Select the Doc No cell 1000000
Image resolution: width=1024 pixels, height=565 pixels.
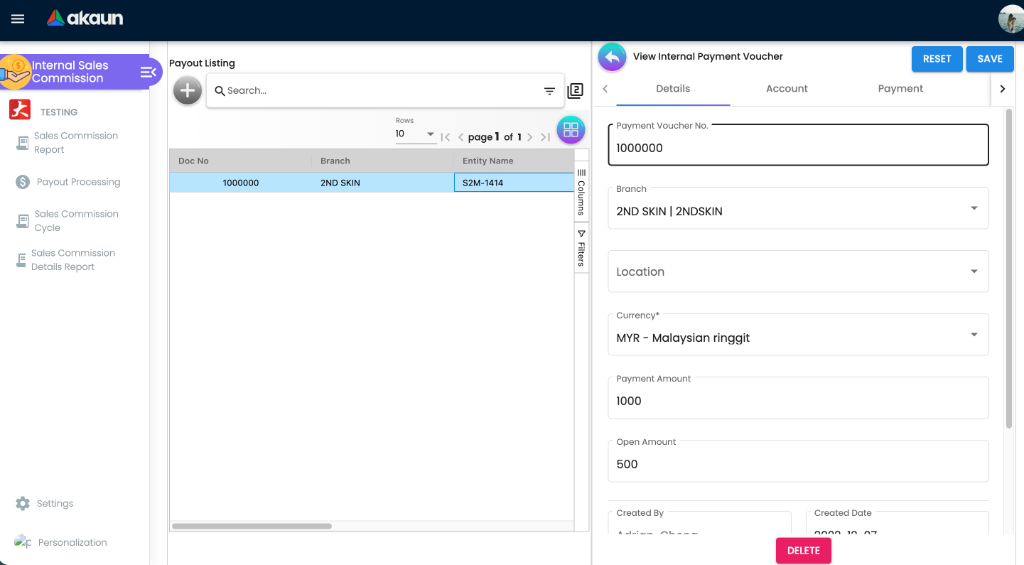pyautogui.click(x=240, y=183)
